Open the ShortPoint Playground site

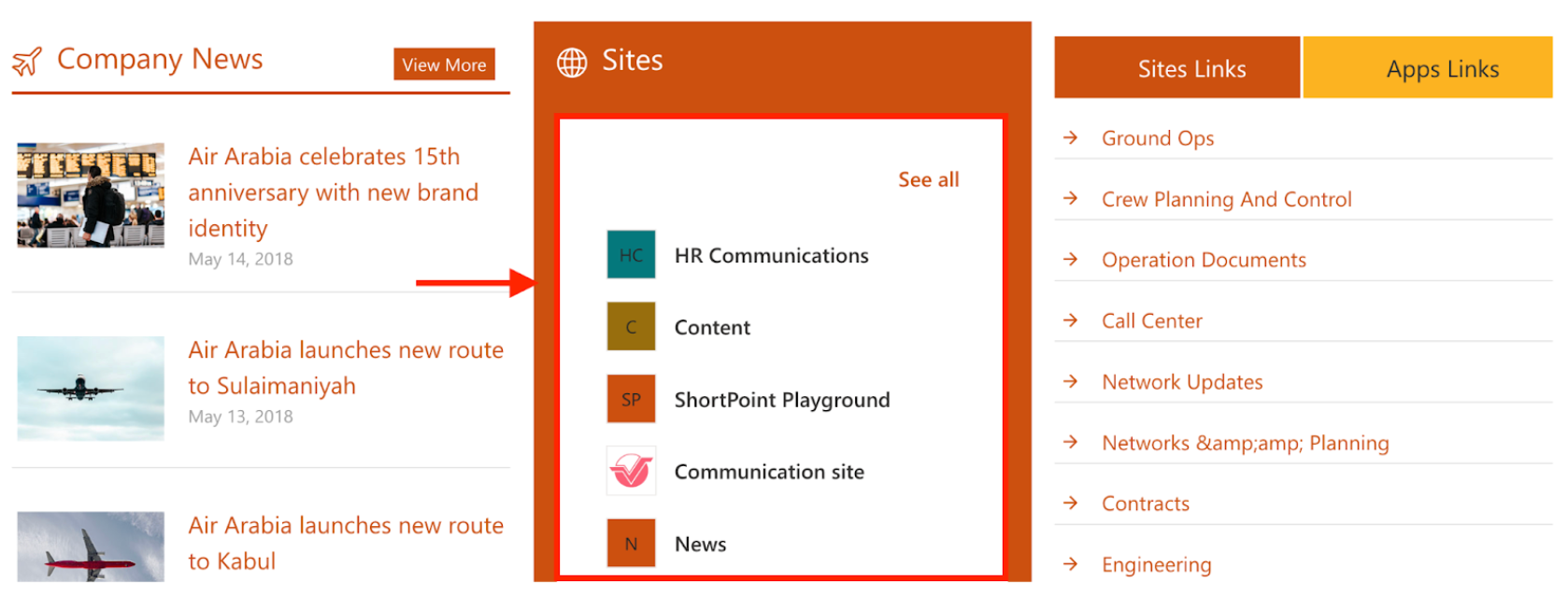(x=782, y=400)
